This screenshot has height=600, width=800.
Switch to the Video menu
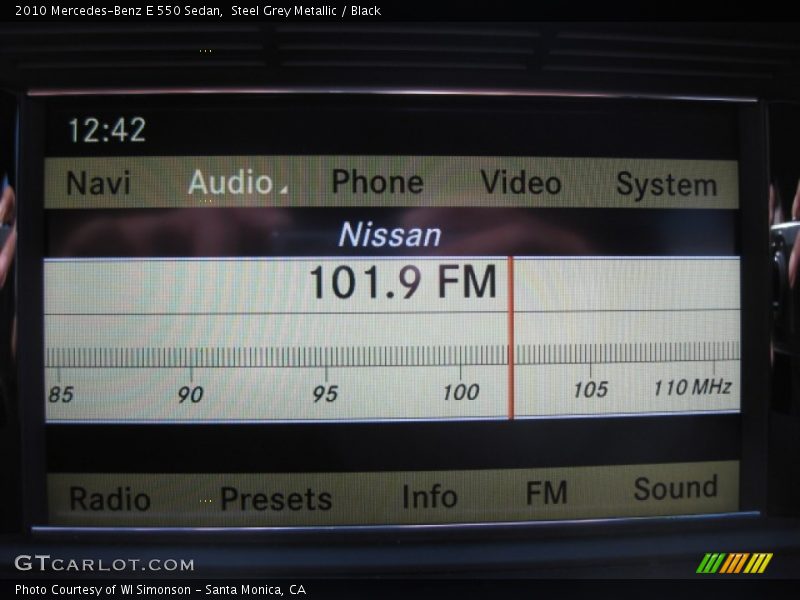point(521,183)
